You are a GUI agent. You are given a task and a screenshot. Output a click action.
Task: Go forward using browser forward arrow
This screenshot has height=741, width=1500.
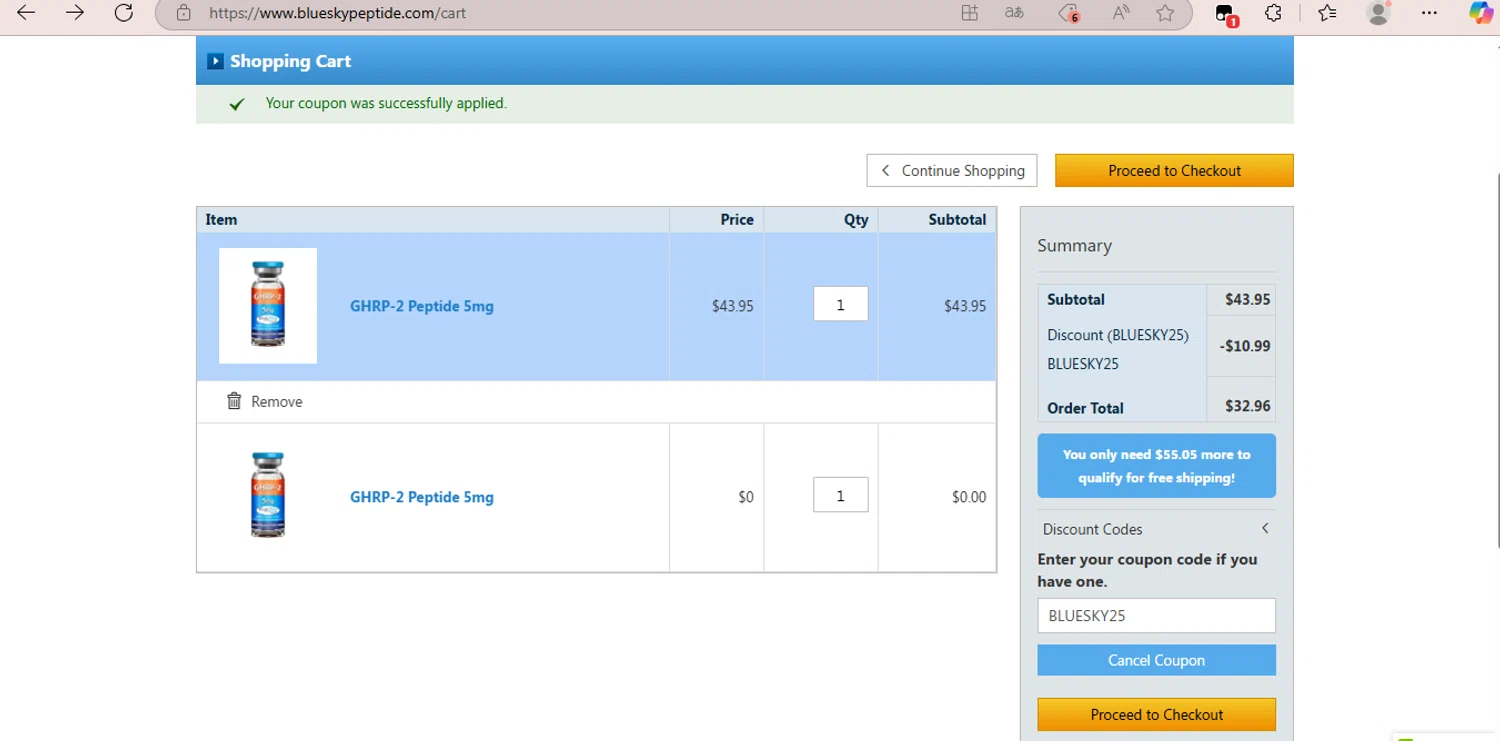click(75, 13)
